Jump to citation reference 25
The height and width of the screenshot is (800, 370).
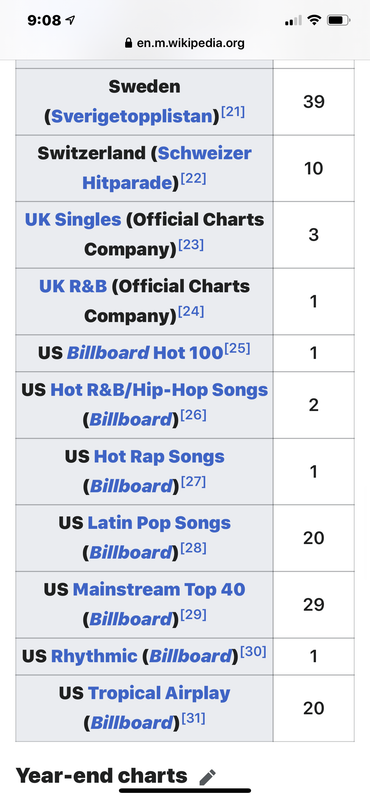pyautogui.click(x=237, y=349)
